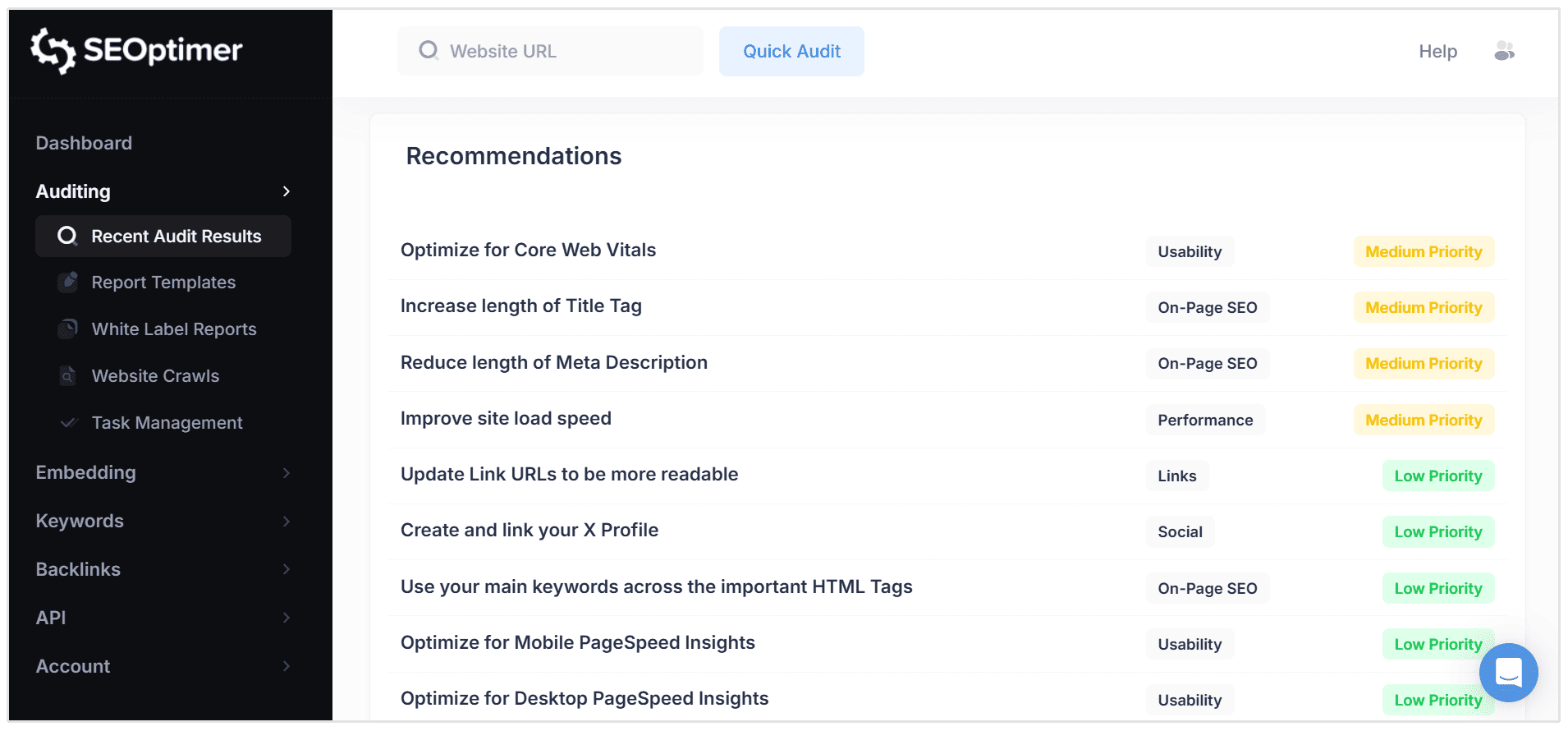The image size is (1568, 731).
Task: Select the Website Crawls icon
Action: [x=67, y=375]
